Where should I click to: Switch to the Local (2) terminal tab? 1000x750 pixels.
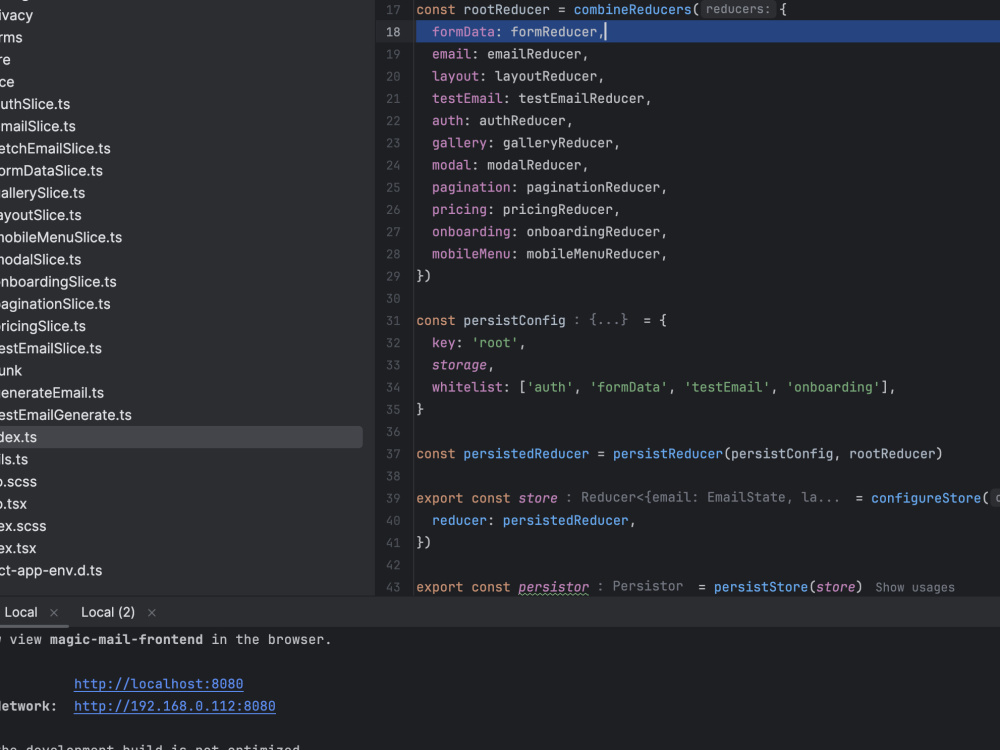point(108,612)
